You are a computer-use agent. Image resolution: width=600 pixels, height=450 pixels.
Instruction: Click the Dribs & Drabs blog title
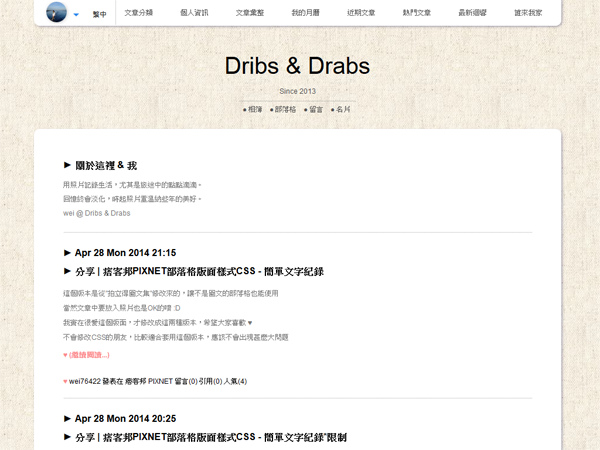pos(297,66)
